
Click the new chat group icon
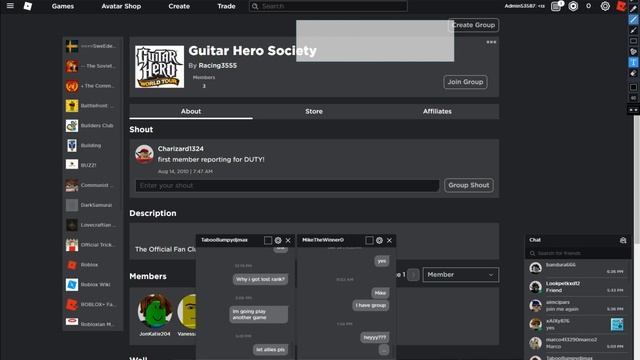point(623,240)
